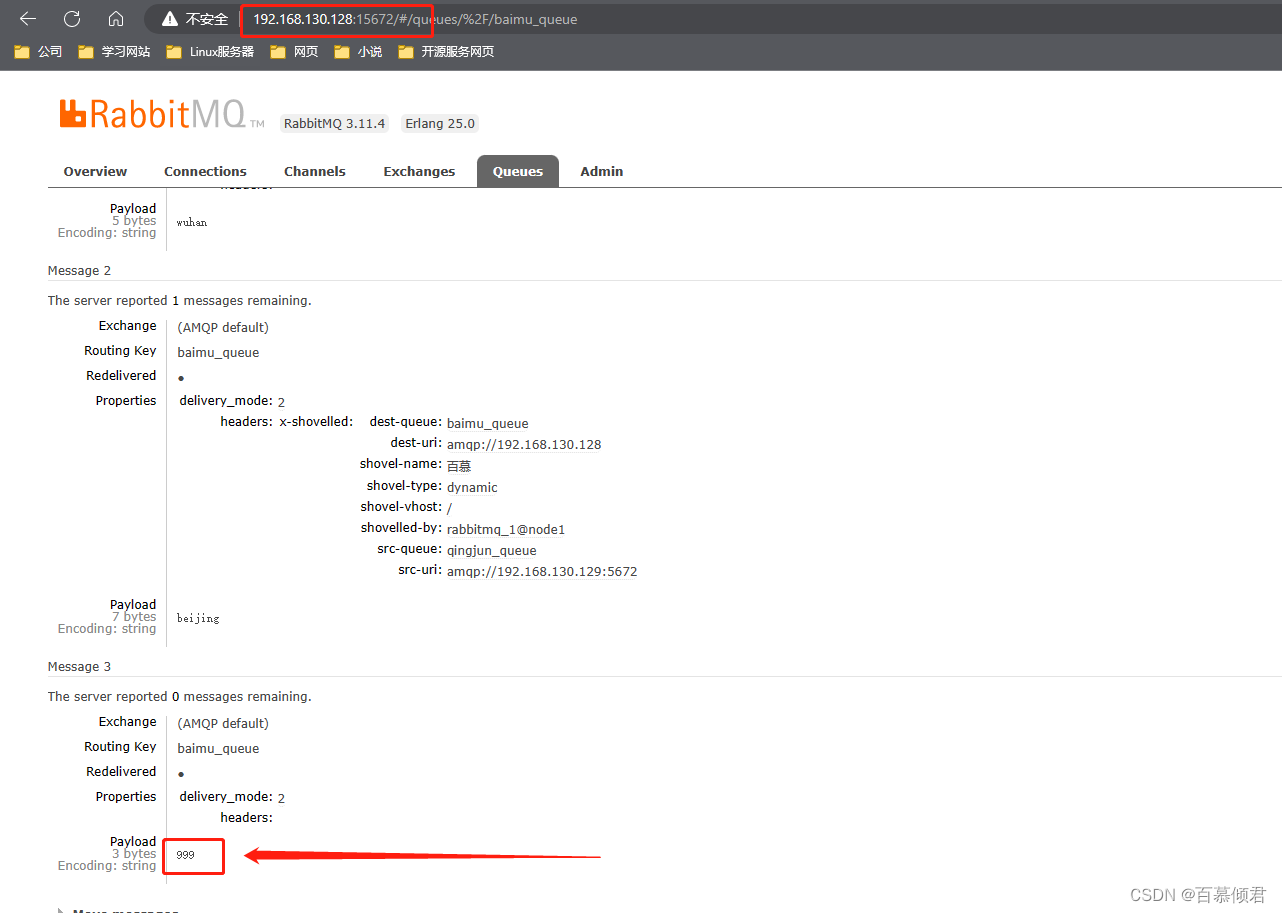
Task: Open browser home page icon
Action: point(116,19)
